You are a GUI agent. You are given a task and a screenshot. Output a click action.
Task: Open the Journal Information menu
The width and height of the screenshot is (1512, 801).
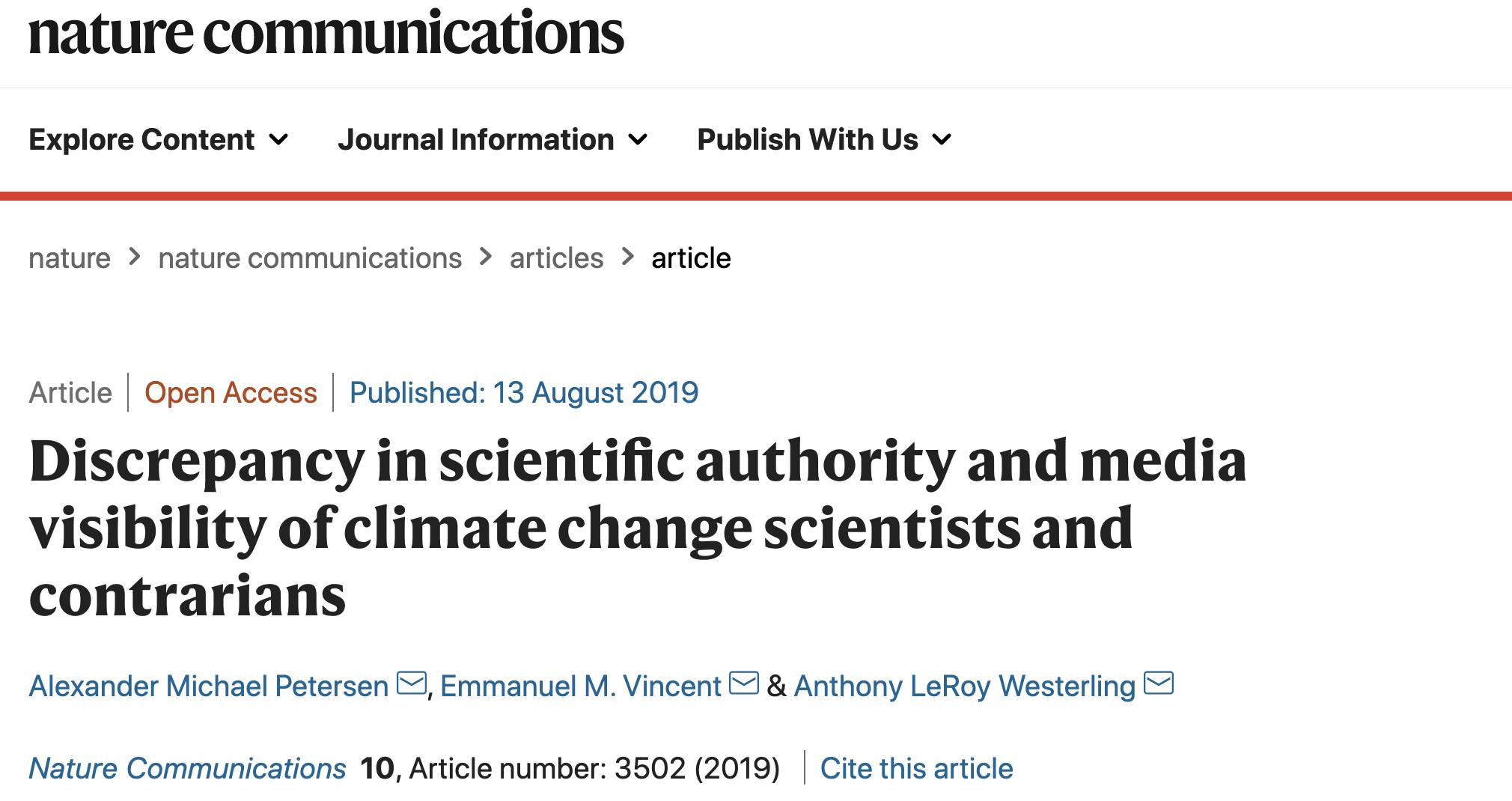pyautogui.click(x=475, y=140)
